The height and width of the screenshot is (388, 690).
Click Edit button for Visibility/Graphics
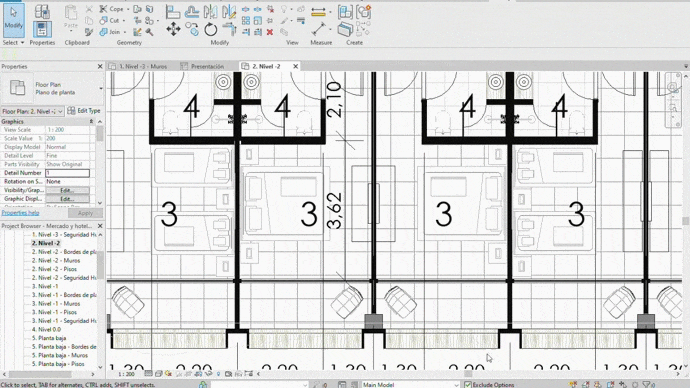tap(67, 190)
